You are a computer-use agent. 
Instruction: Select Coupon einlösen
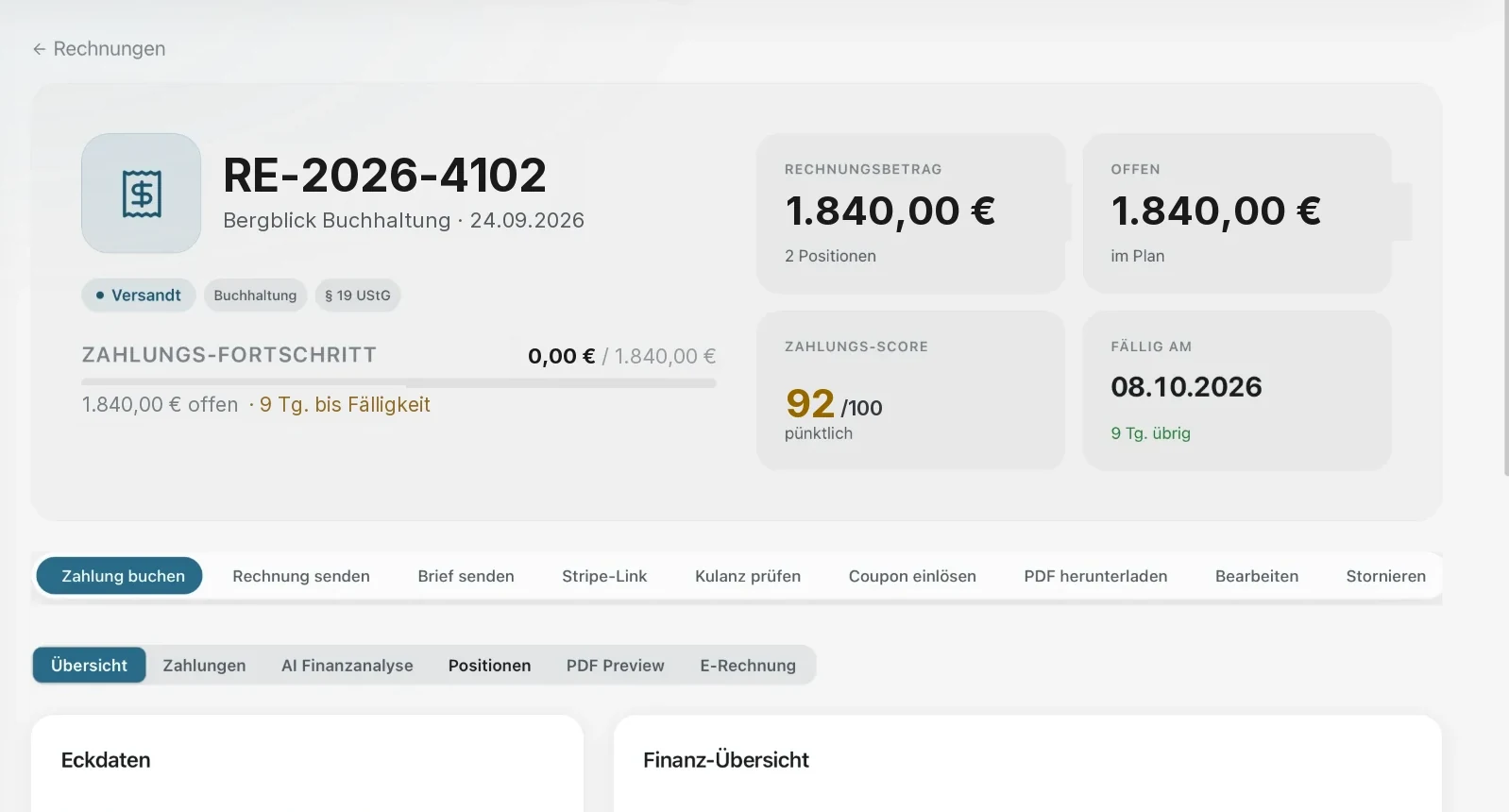pyautogui.click(x=912, y=576)
